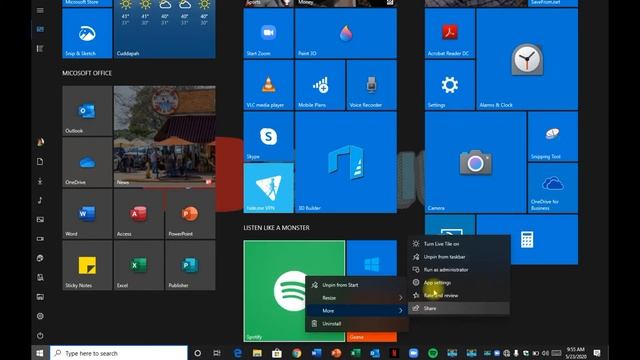The width and height of the screenshot is (640, 360).
Task: Open the Action Center notifications
Action: (597, 353)
